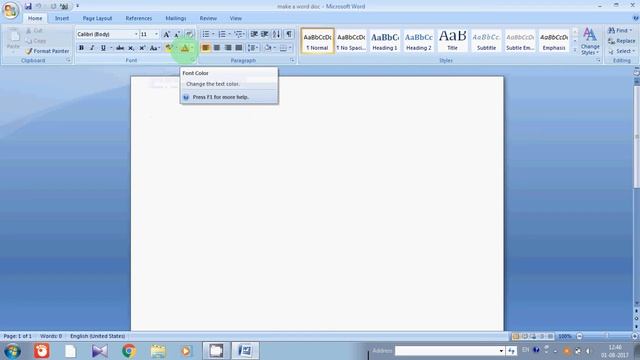Viewport: 640px width, 360px height.
Task: Click the Office Button orb
Action: 10,10
